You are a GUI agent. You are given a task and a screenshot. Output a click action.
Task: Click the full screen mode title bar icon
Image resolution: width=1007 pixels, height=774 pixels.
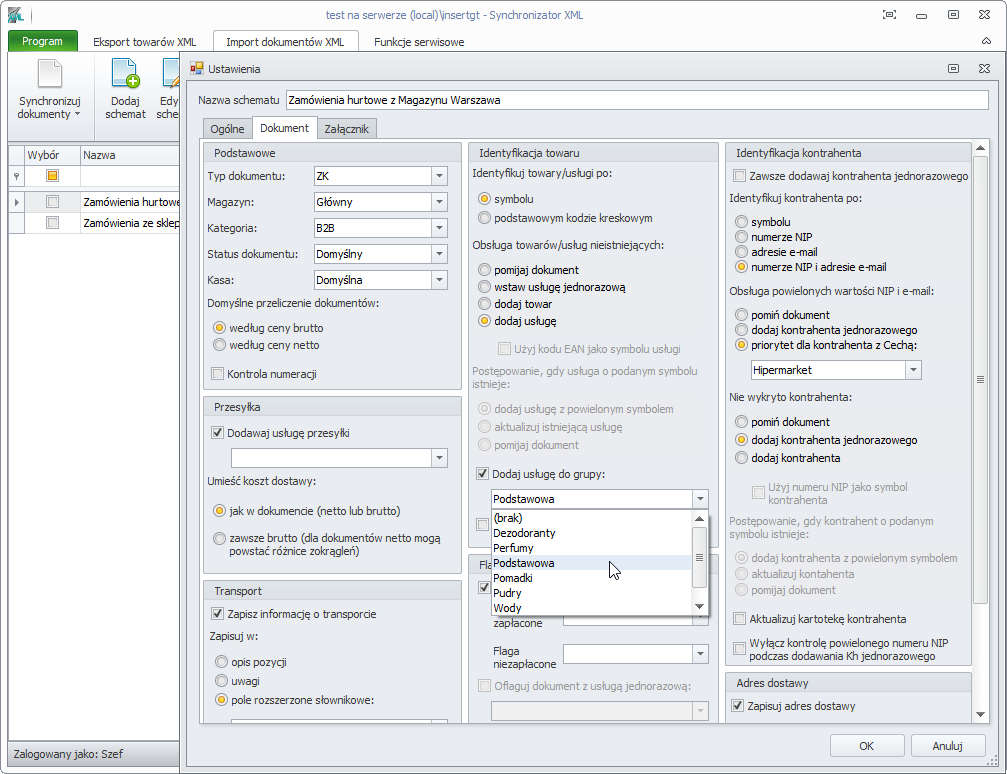(889, 15)
